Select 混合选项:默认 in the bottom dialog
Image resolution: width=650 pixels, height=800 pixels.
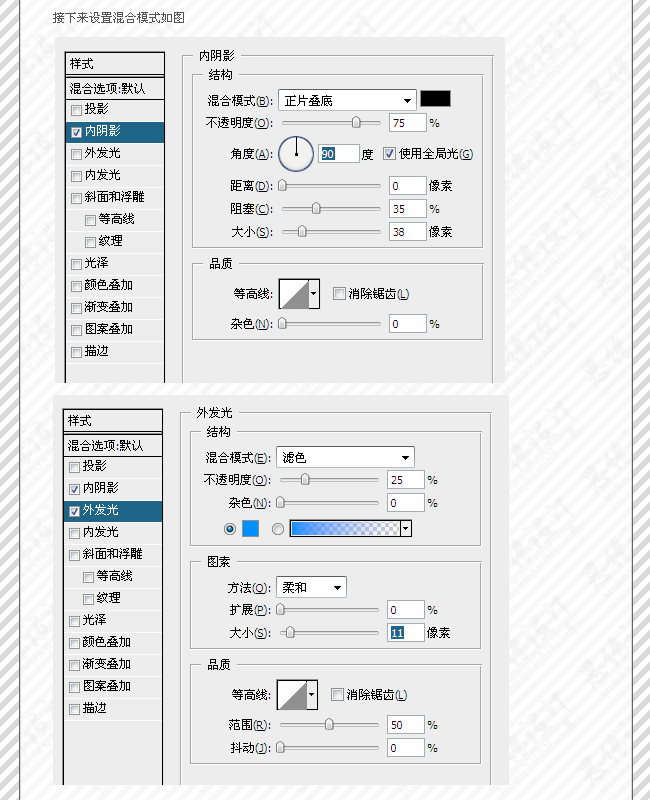(113, 446)
